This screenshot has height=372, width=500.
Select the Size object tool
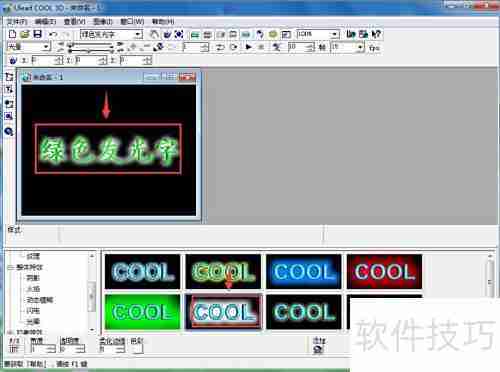click(179, 34)
